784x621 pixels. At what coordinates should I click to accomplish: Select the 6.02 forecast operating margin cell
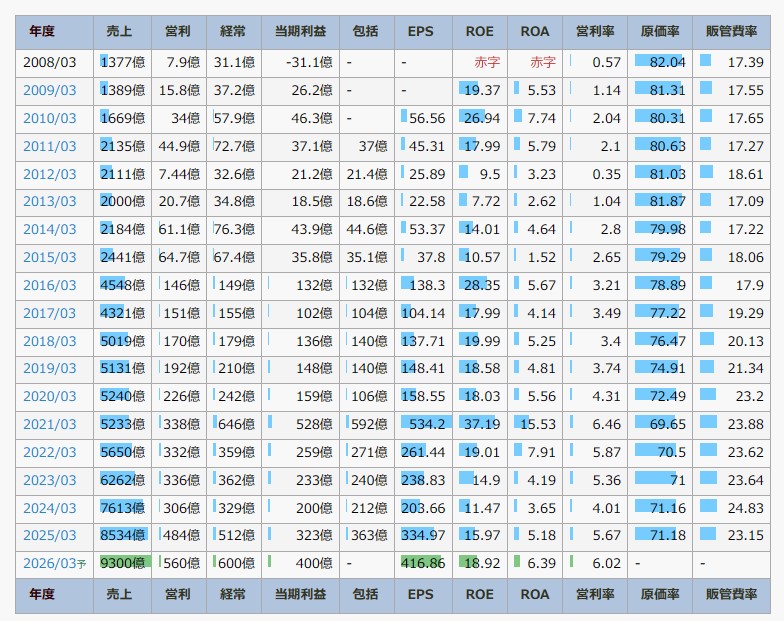tap(594, 564)
